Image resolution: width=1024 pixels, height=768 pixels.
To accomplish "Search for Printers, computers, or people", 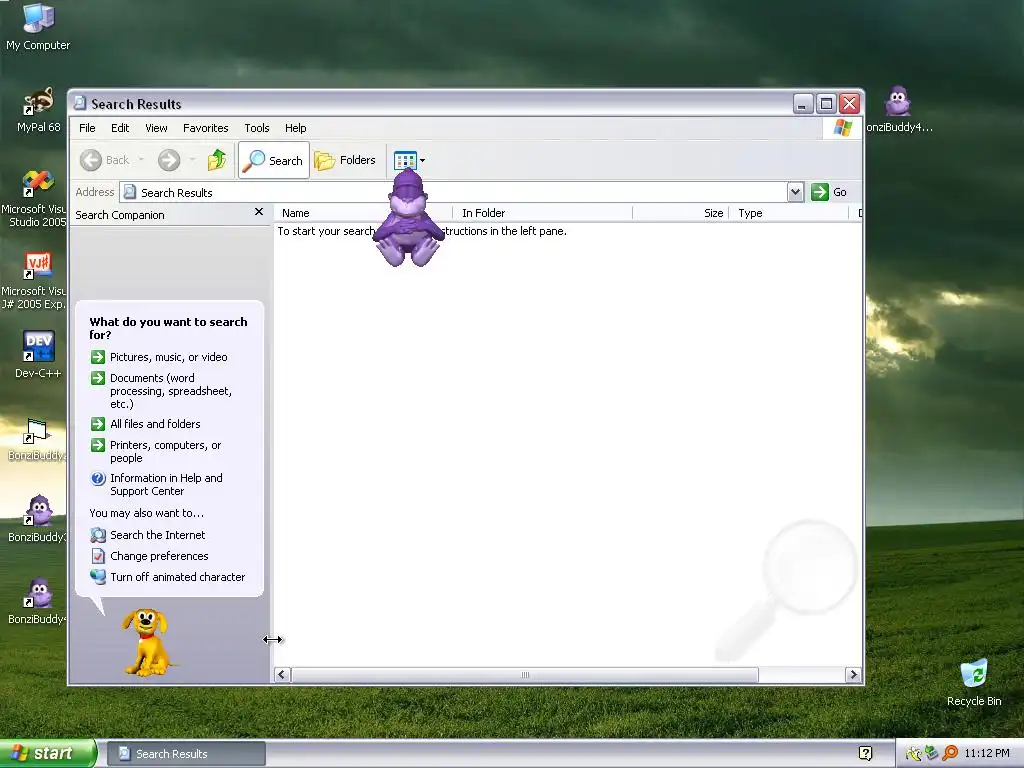I will (155, 451).
